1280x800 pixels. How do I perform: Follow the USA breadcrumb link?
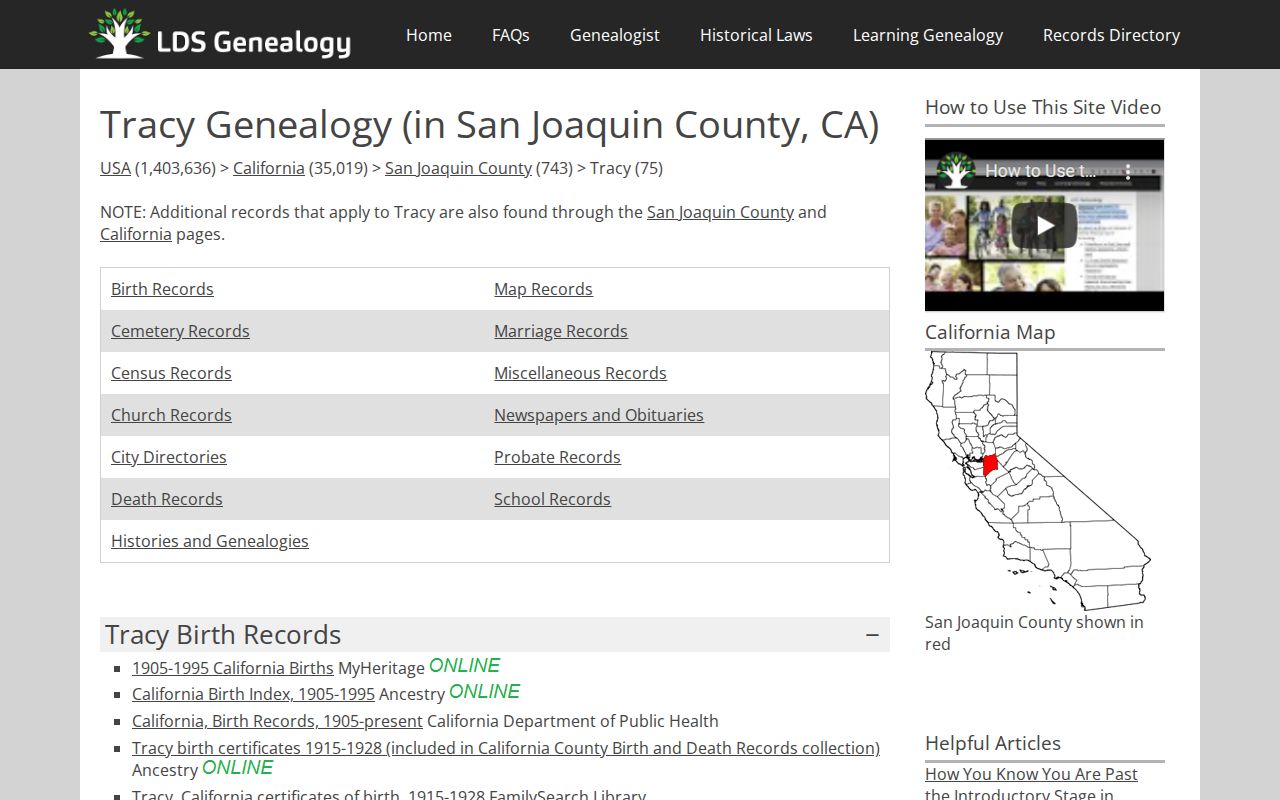tap(115, 168)
